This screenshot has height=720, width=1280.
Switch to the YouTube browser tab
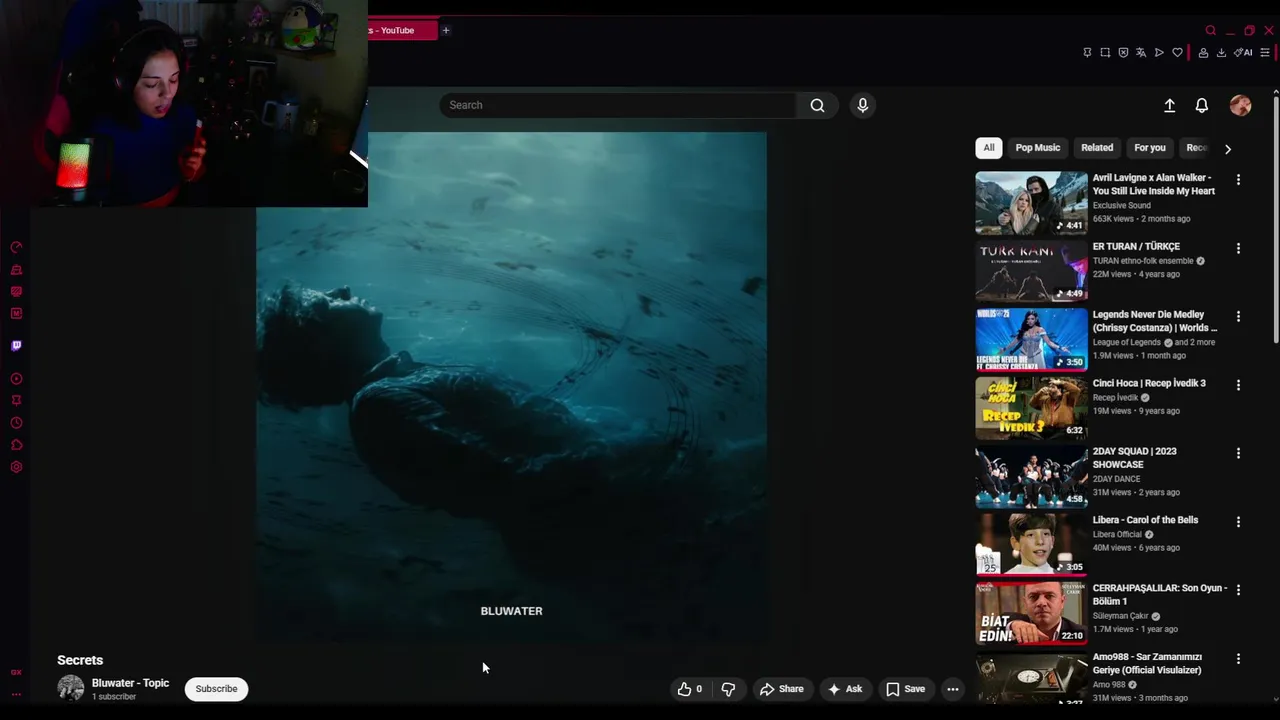tap(402, 30)
